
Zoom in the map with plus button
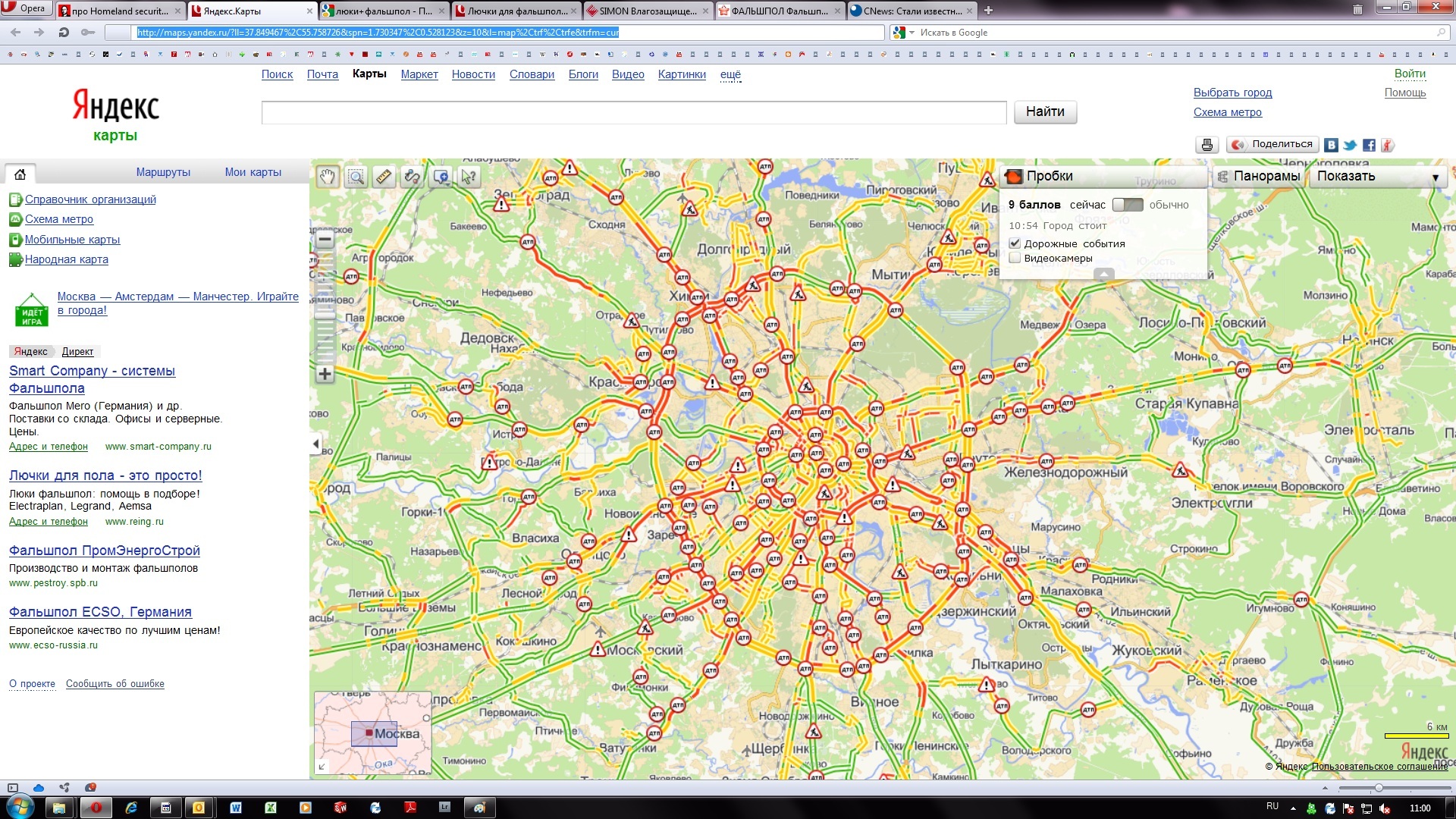(x=325, y=374)
